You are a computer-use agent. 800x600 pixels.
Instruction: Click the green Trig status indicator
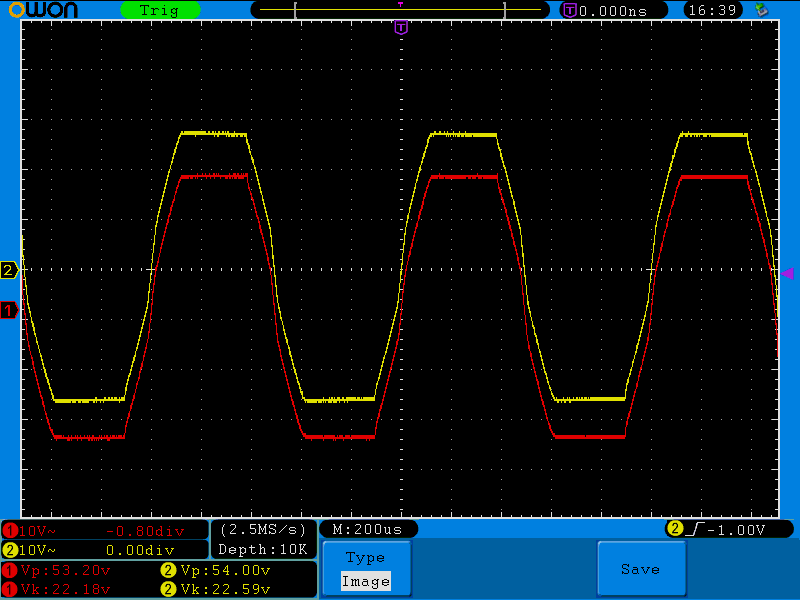pos(160,10)
